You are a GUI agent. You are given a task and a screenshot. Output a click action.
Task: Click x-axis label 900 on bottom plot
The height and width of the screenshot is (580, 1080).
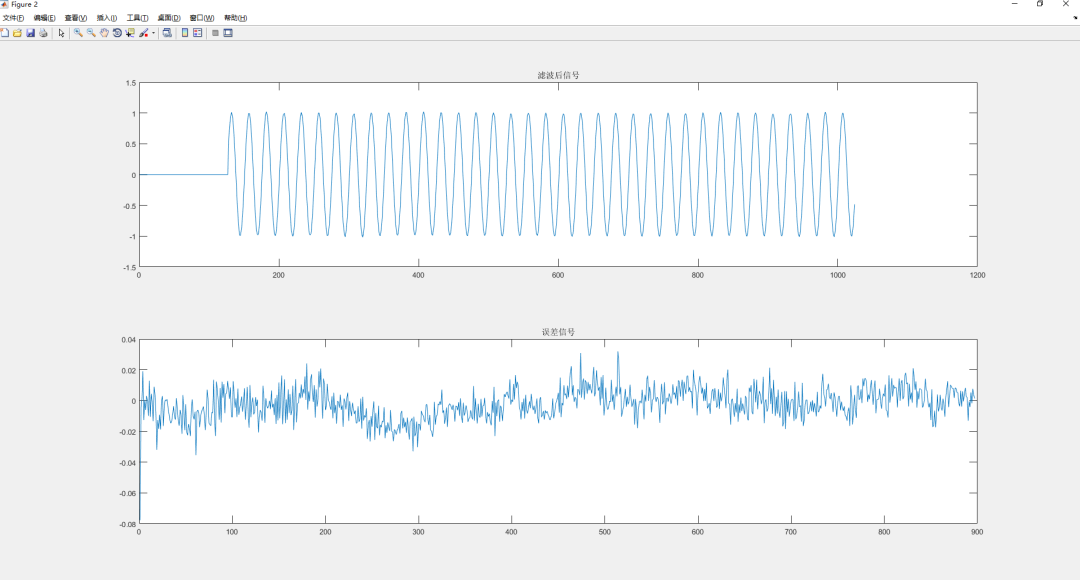click(x=977, y=532)
